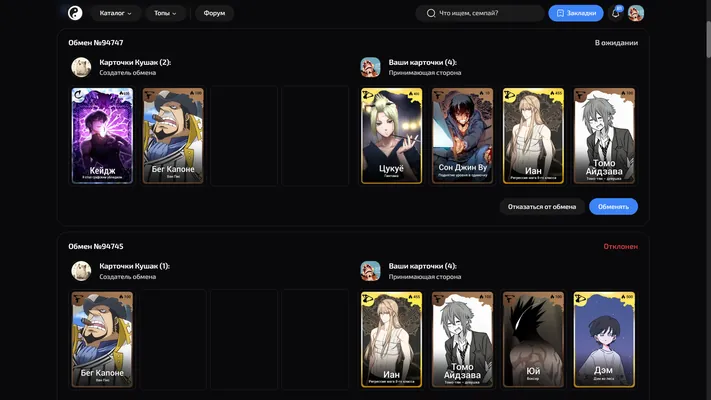Open Закладки bookmarks button
This screenshot has height=400, width=711.
click(576, 13)
